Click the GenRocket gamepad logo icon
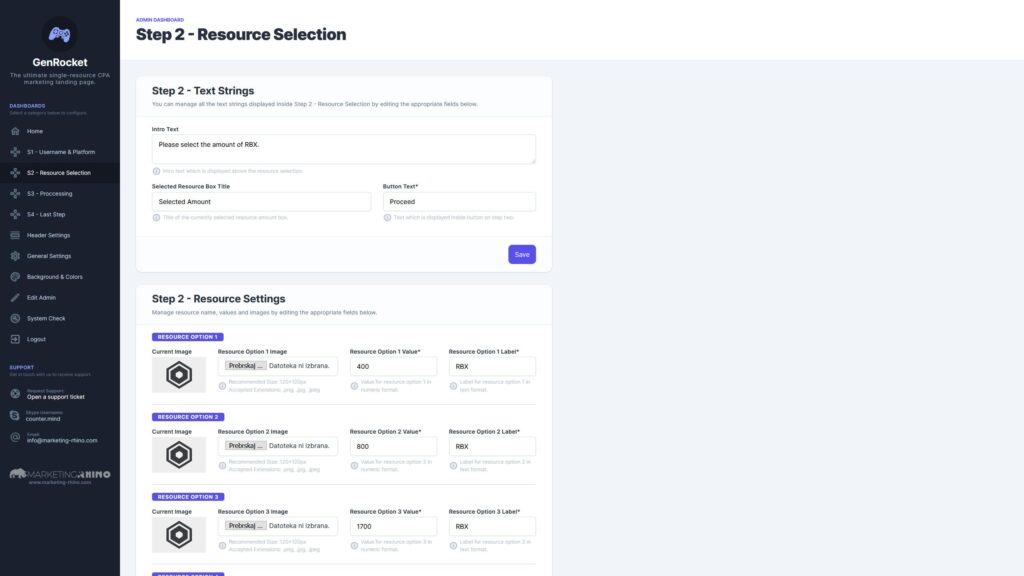 click(59, 34)
